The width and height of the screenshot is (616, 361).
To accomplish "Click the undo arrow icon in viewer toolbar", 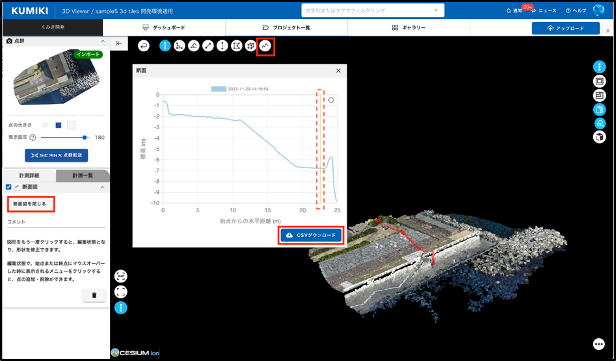I will tap(144, 46).
